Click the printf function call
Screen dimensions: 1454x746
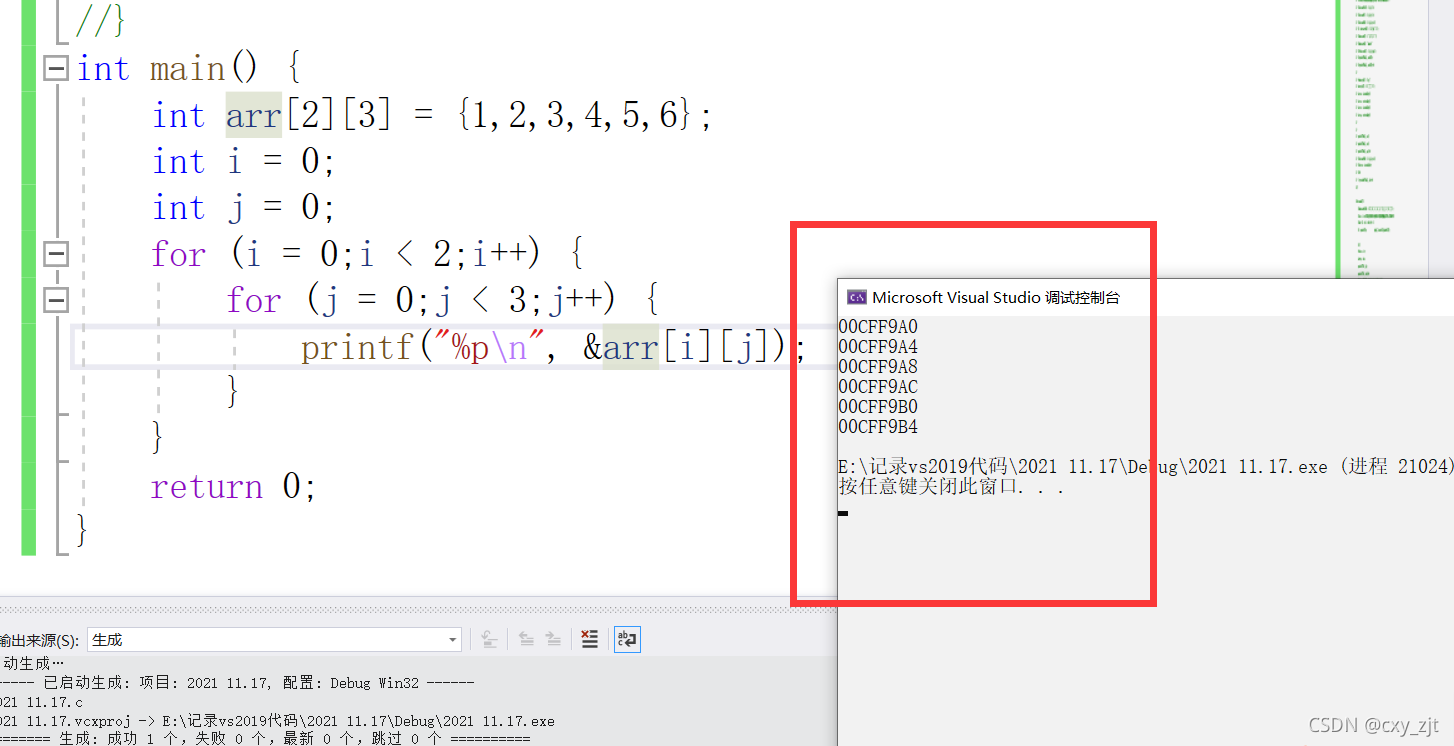click(x=357, y=348)
